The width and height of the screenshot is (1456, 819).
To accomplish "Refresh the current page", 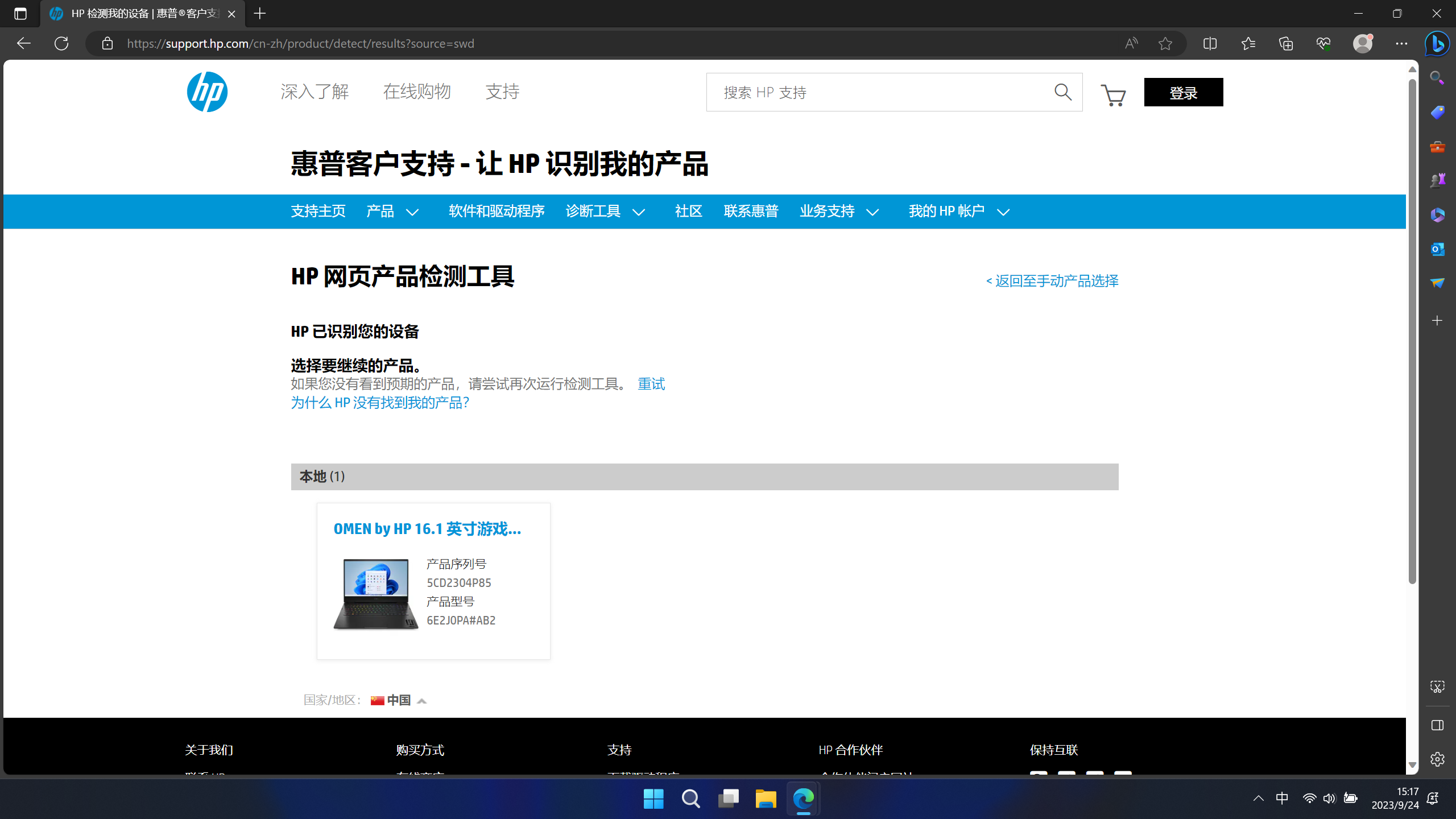I will [61, 44].
